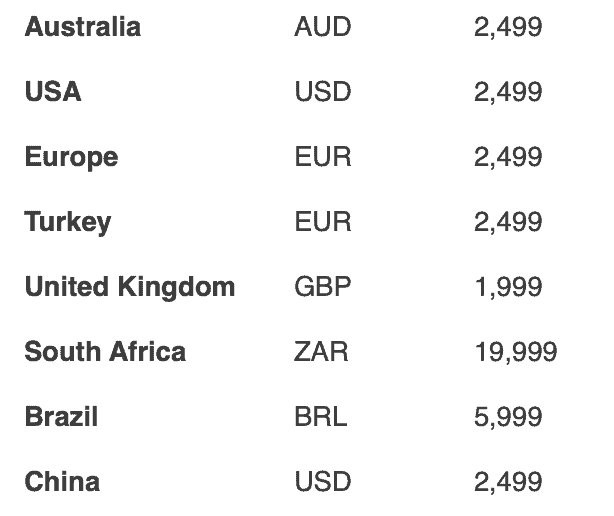614x516 pixels.
Task: Click Australia's 2,499 price
Action: pyautogui.click(x=508, y=27)
